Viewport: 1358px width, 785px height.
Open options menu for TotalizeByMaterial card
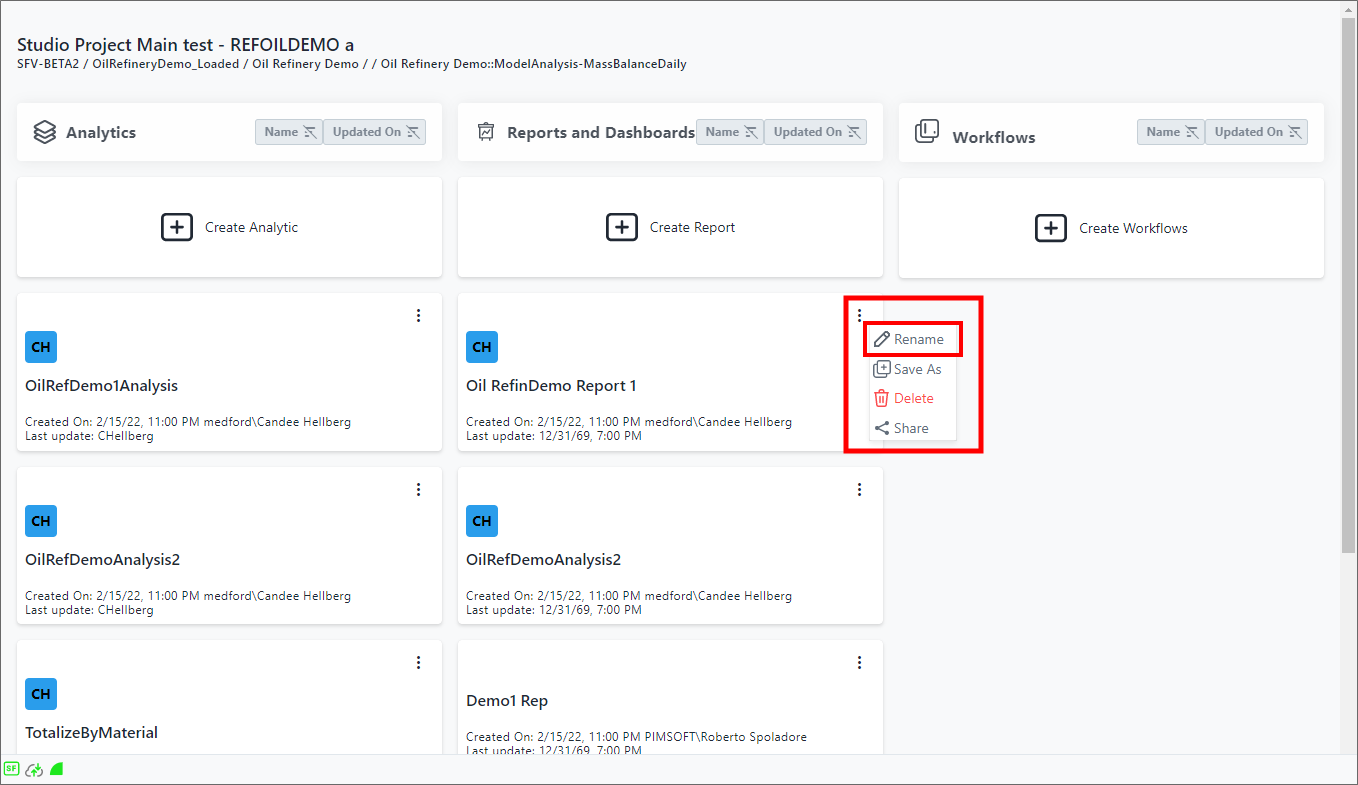(419, 662)
